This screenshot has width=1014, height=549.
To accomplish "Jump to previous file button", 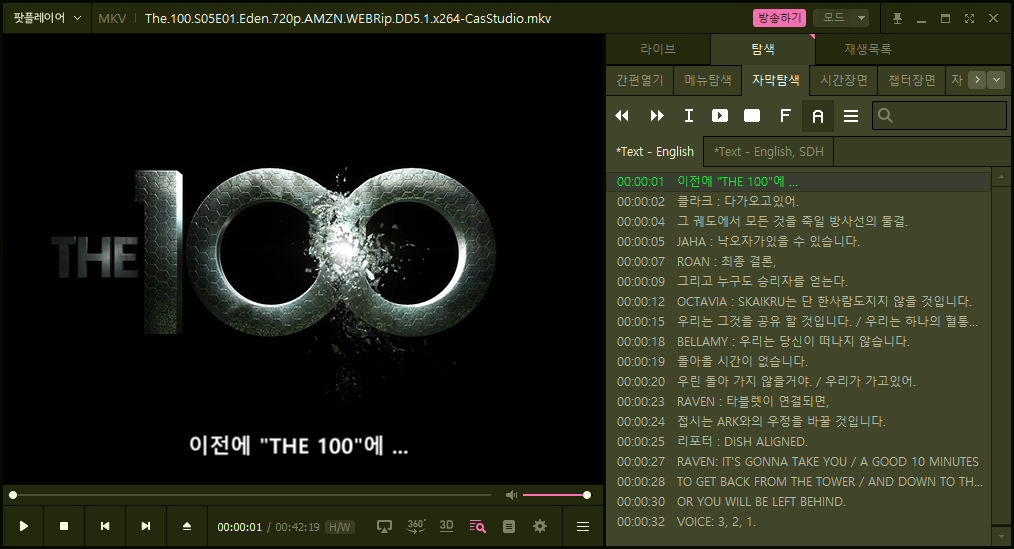I will [105, 526].
